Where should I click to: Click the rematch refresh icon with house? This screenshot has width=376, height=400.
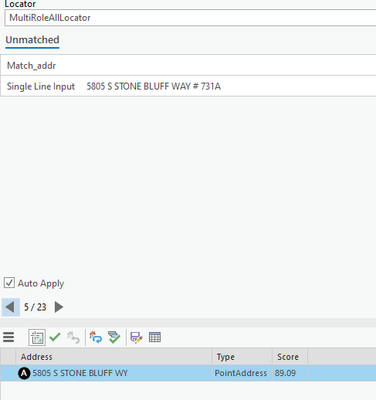point(96,337)
